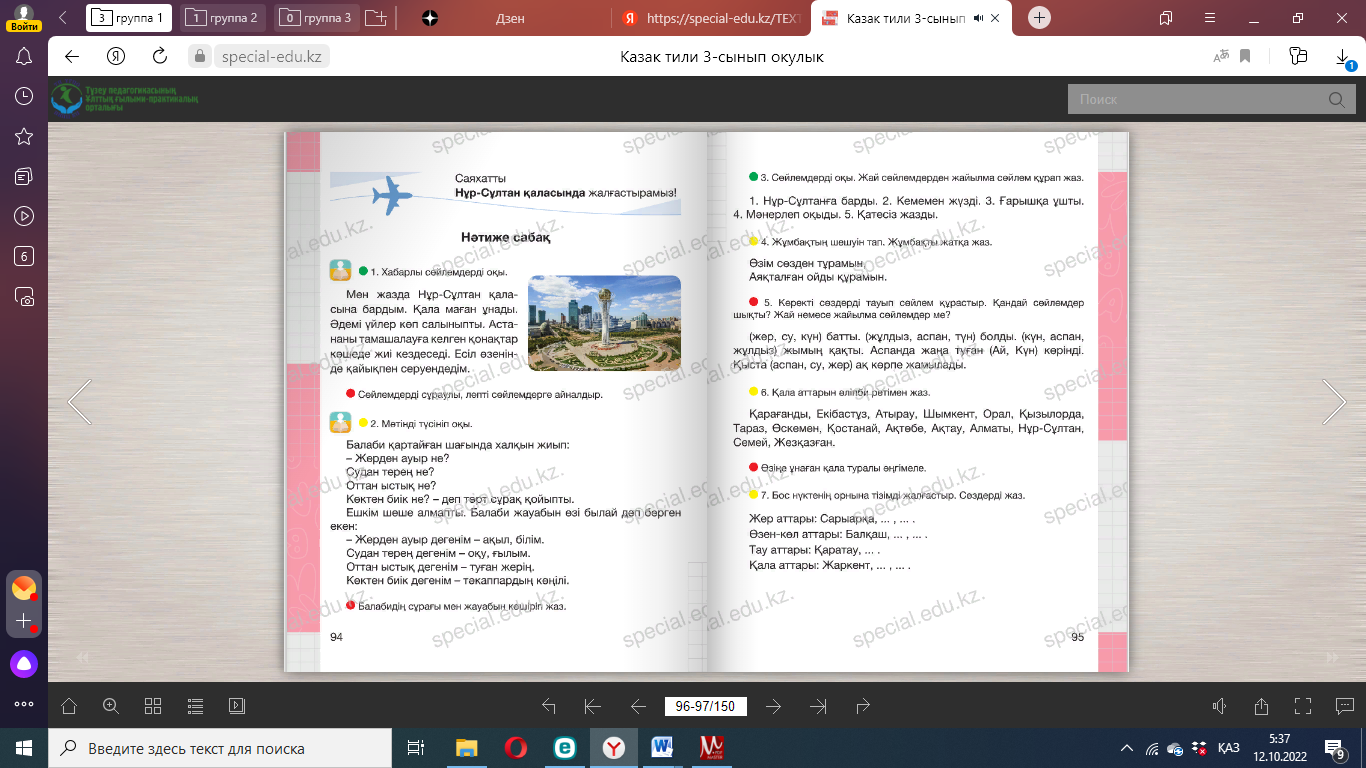Screen dimensions: 1366x768
Task: Open the Windows Start menu
Action: click(x=24, y=748)
